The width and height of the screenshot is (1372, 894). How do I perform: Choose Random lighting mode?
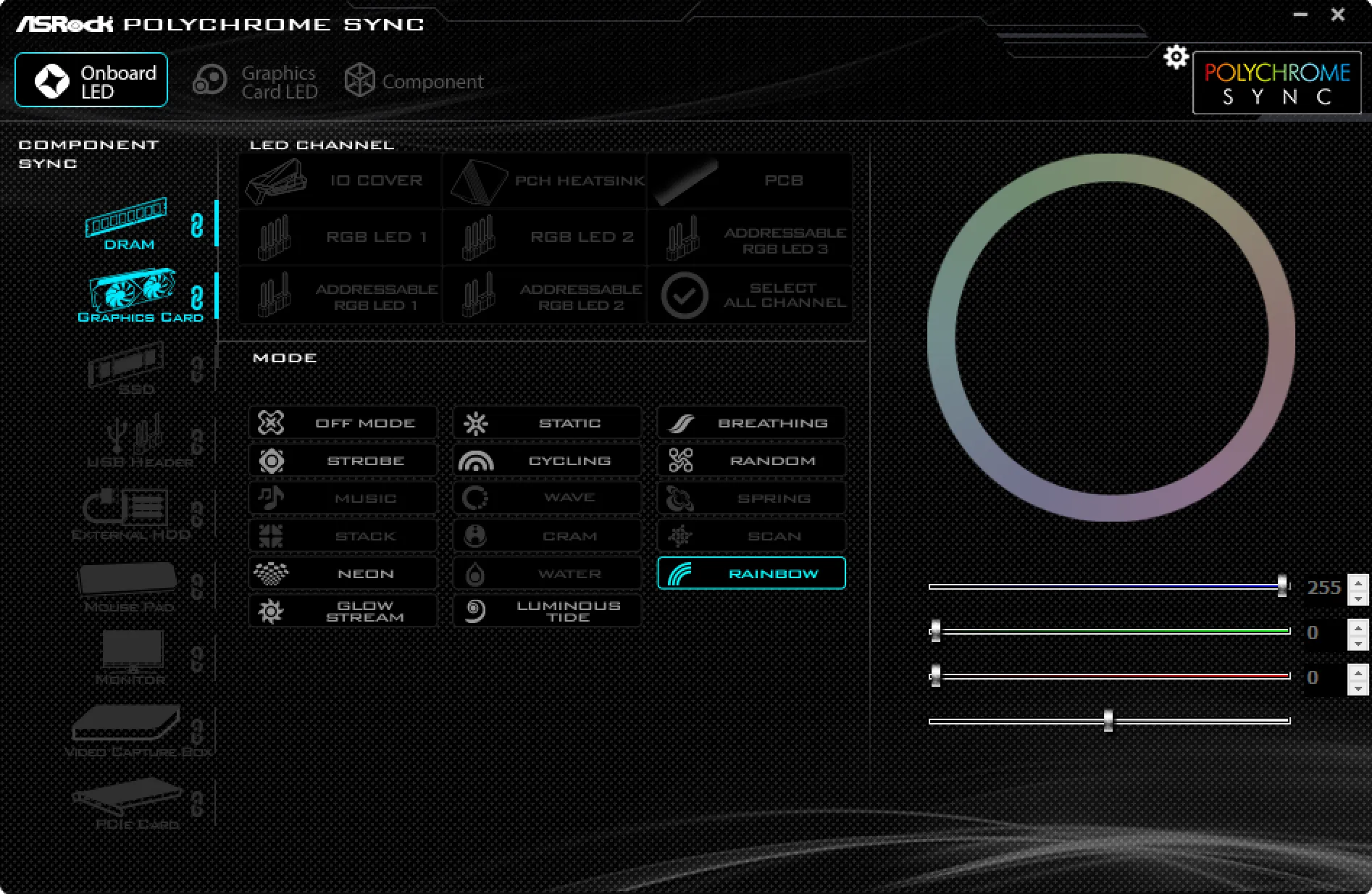[x=751, y=460]
